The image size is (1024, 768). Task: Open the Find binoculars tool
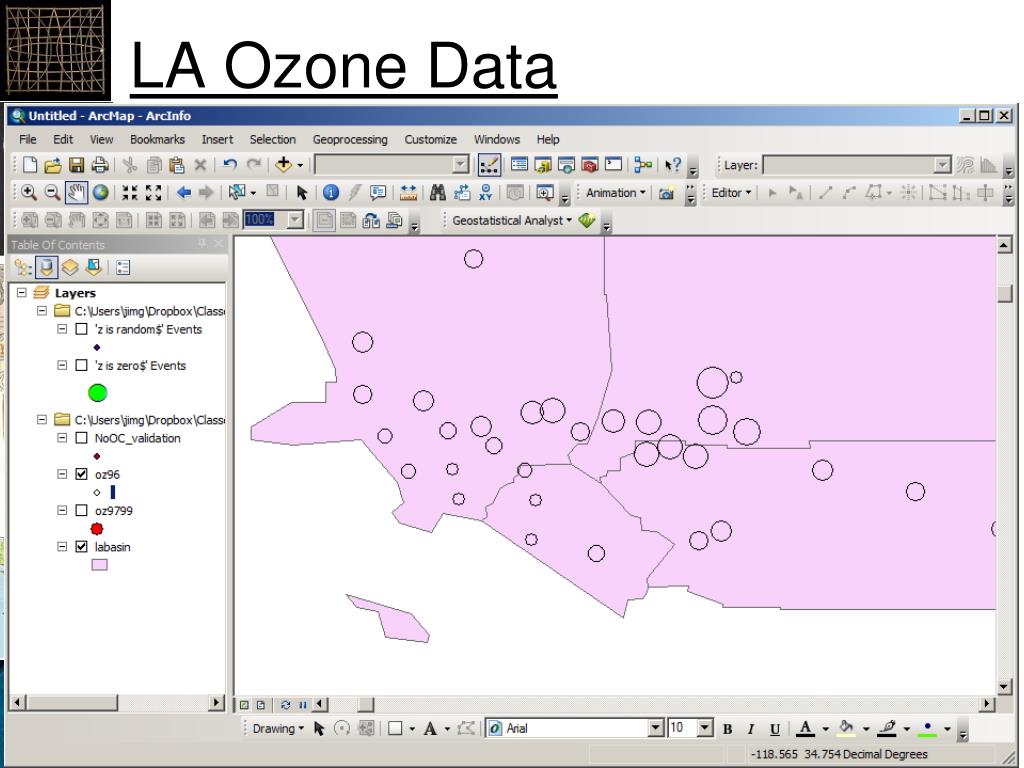pyautogui.click(x=438, y=193)
